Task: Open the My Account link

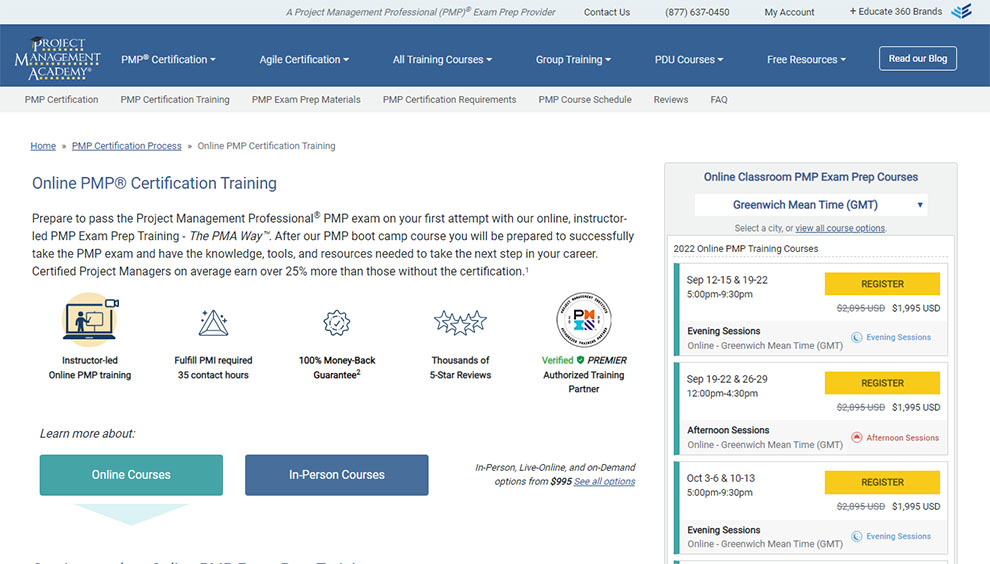Action: (789, 12)
